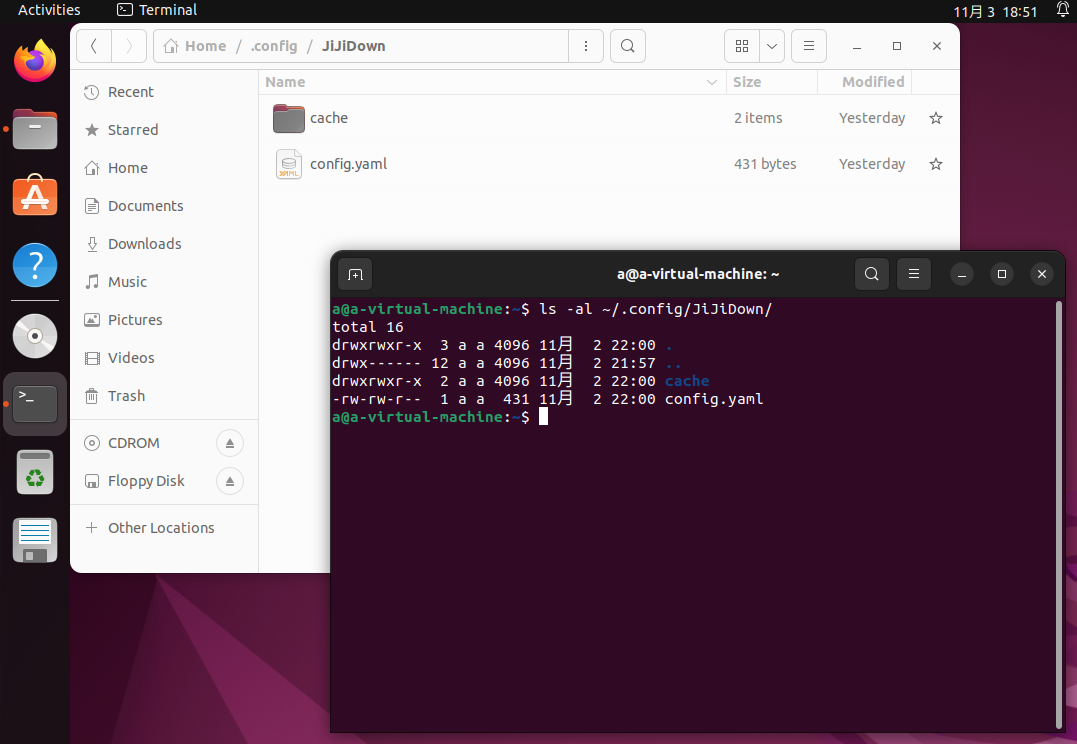Select the cache folder name

[x=329, y=118]
